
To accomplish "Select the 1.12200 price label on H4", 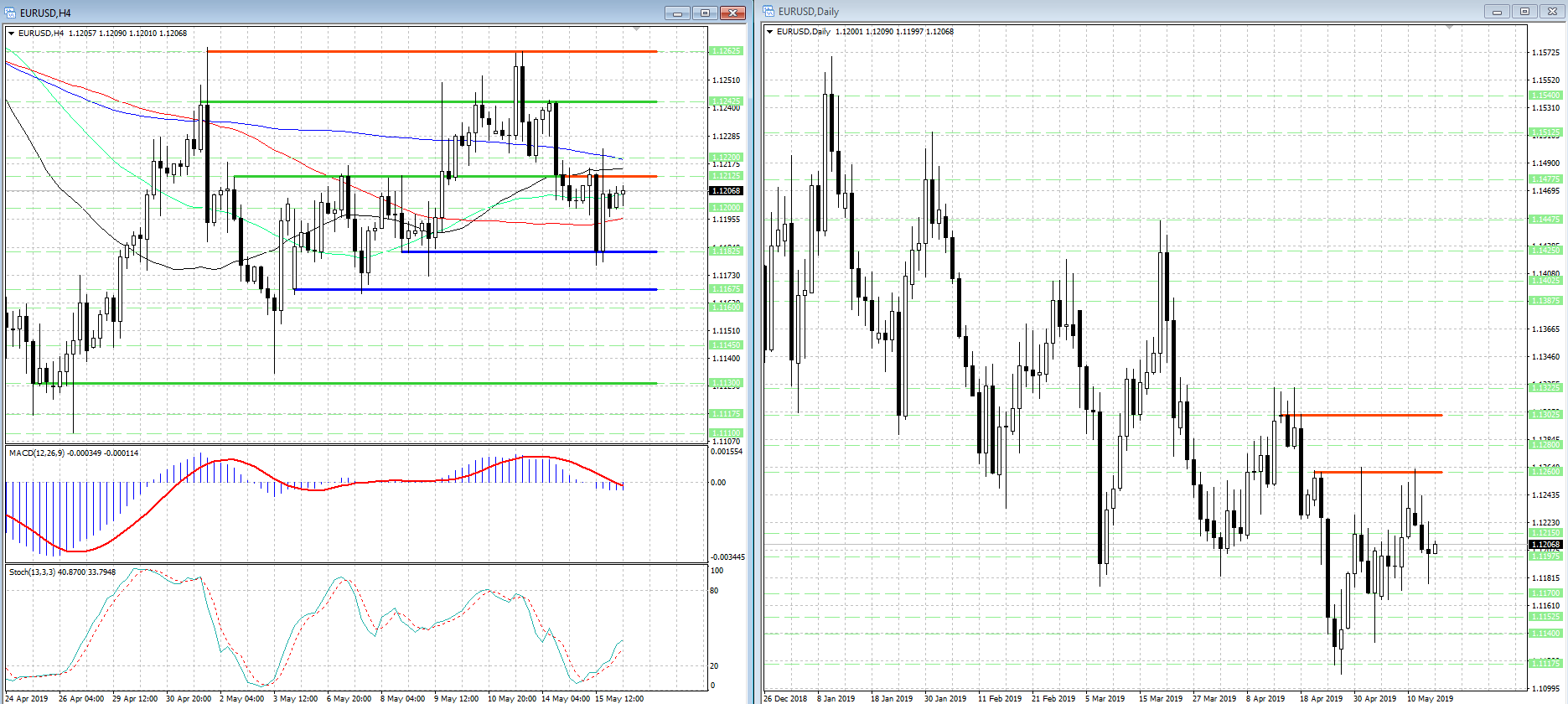I will point(726,158).
